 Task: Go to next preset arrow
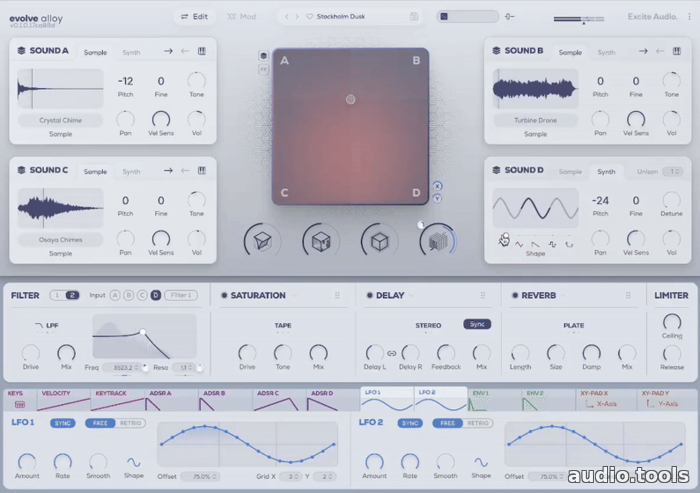[x=296, y=17]
